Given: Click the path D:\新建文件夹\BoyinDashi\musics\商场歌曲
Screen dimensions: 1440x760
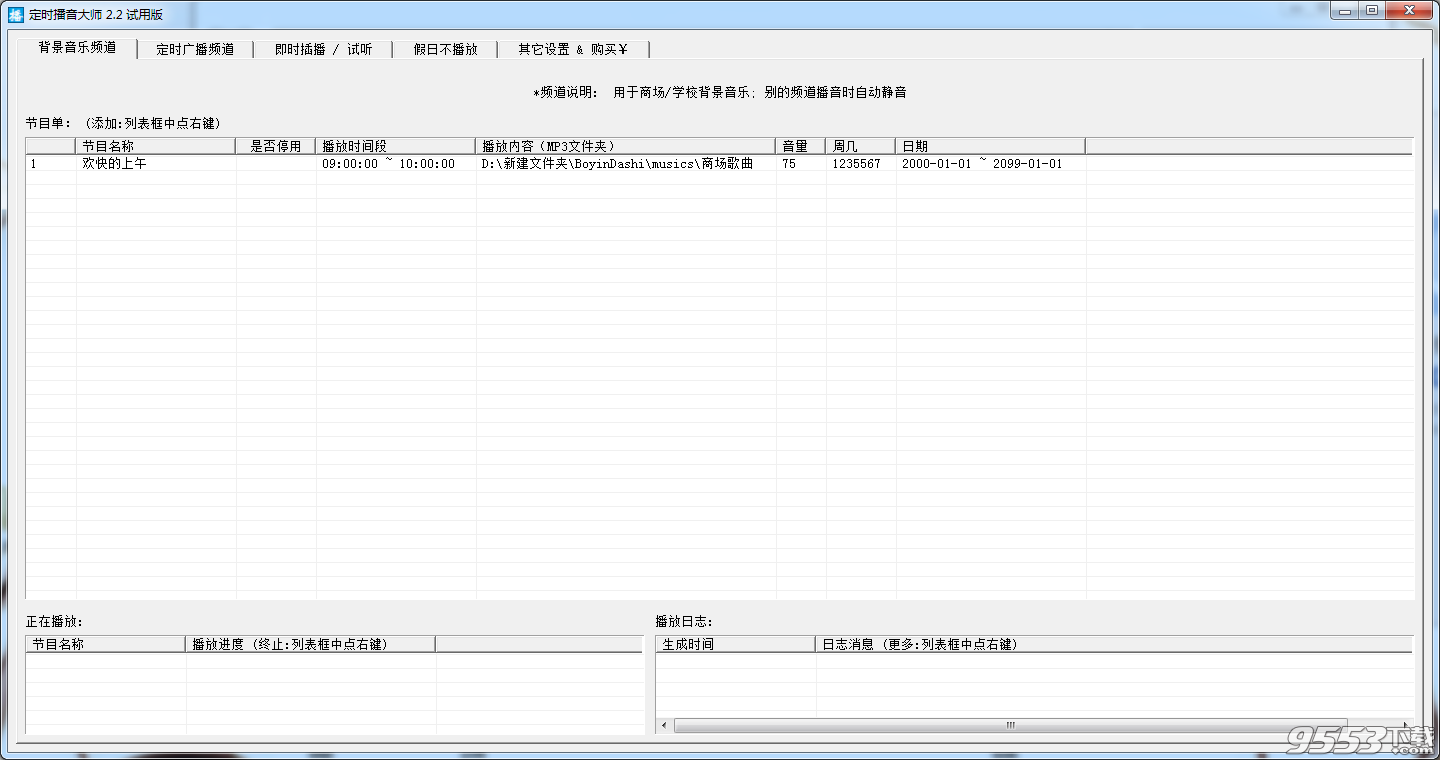Looking at the screenshot, I should pos(617,164).
